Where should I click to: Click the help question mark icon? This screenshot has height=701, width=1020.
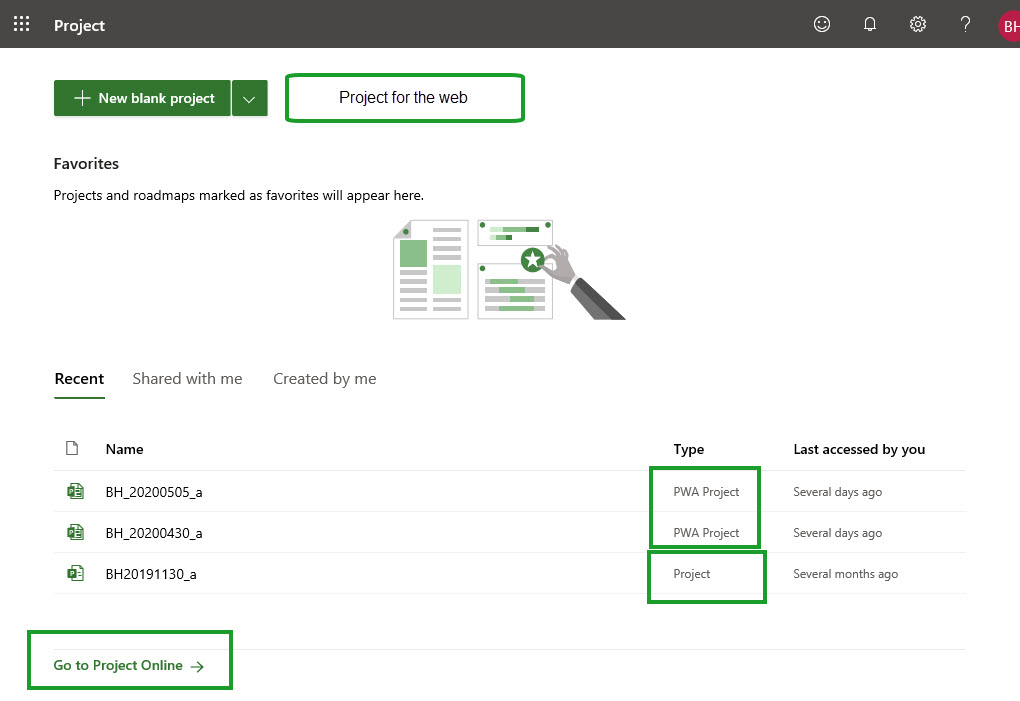pyautogui.click(x=965, y=24)
